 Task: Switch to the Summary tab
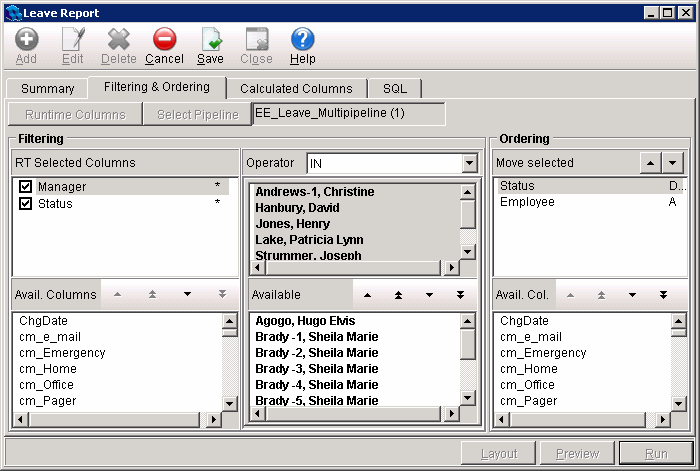click(x=47, y=89)
